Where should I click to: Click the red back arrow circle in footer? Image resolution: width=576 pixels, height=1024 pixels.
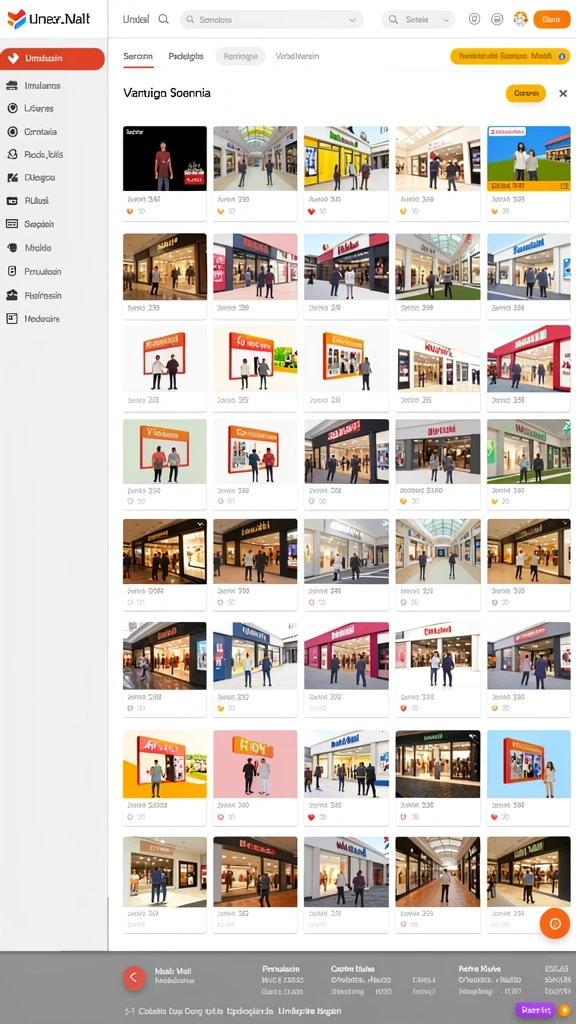pyautogui.click(x=134, y=977)
